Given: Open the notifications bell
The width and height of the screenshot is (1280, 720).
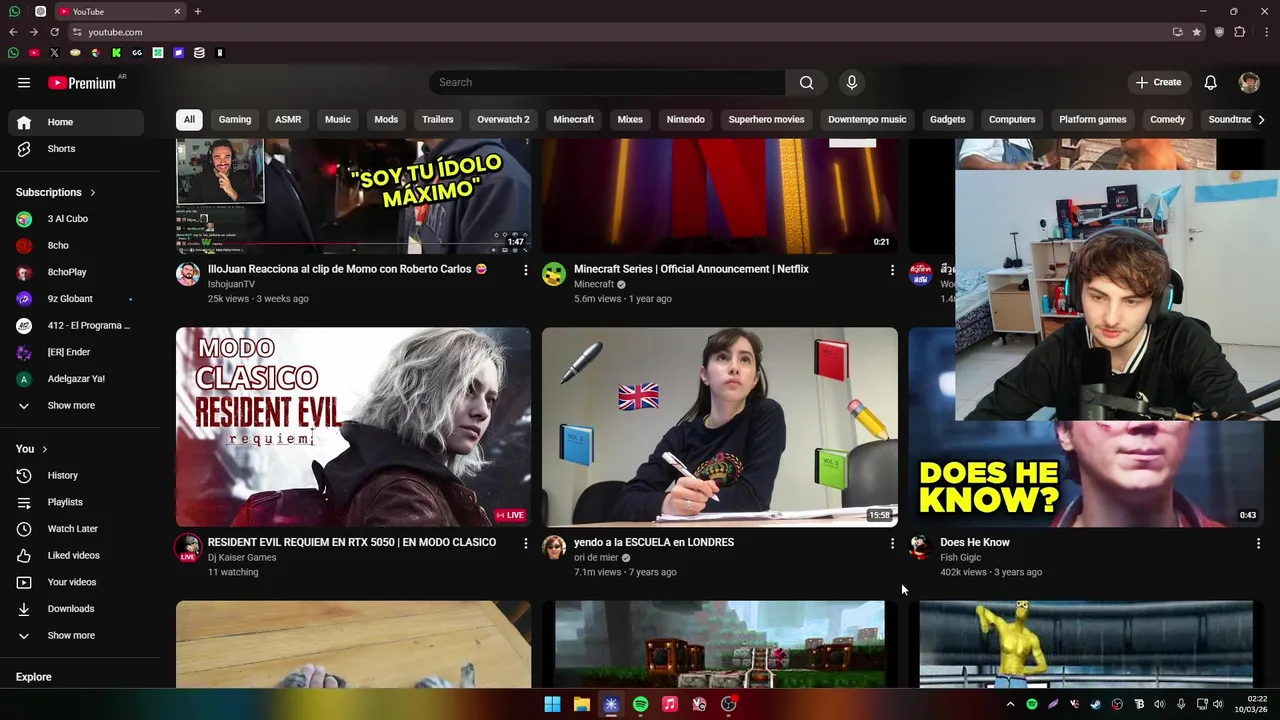Looking at the screenshot, I should [x=1210, y=82].
